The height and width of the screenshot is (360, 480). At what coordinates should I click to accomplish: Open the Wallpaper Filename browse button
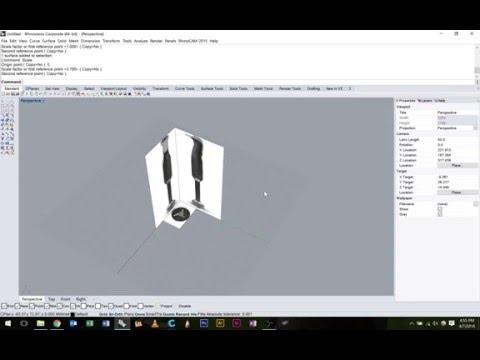click(x=475, y=204)
